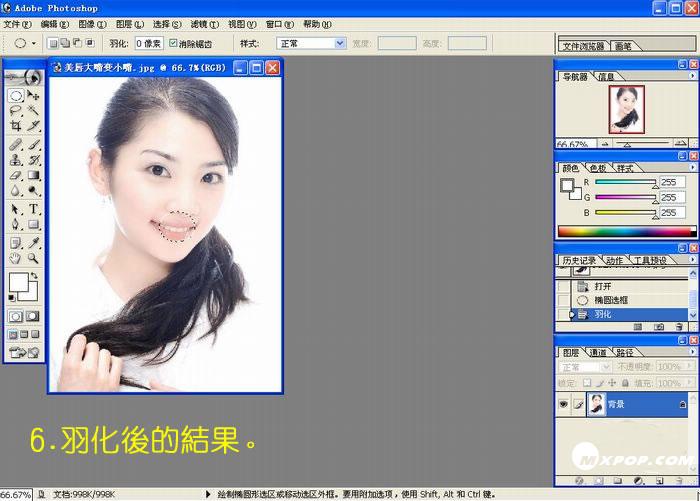The width and height of the screenshot is (700, 501).
Task: Open the 文件浏览器 file browser tab
Action: click(583, 46)
